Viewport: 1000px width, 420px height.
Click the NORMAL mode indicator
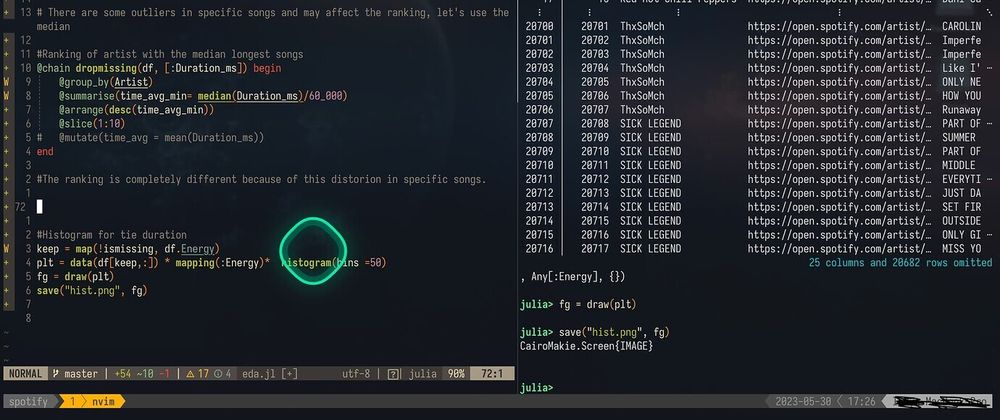tap(25, 373)
